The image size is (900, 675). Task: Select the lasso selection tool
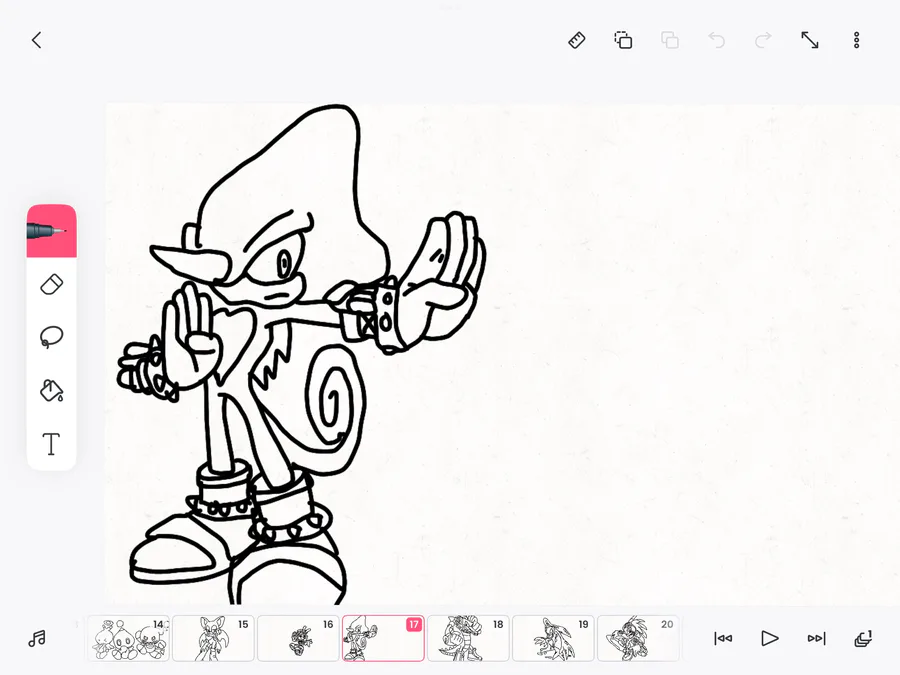[x=52, y=338]
